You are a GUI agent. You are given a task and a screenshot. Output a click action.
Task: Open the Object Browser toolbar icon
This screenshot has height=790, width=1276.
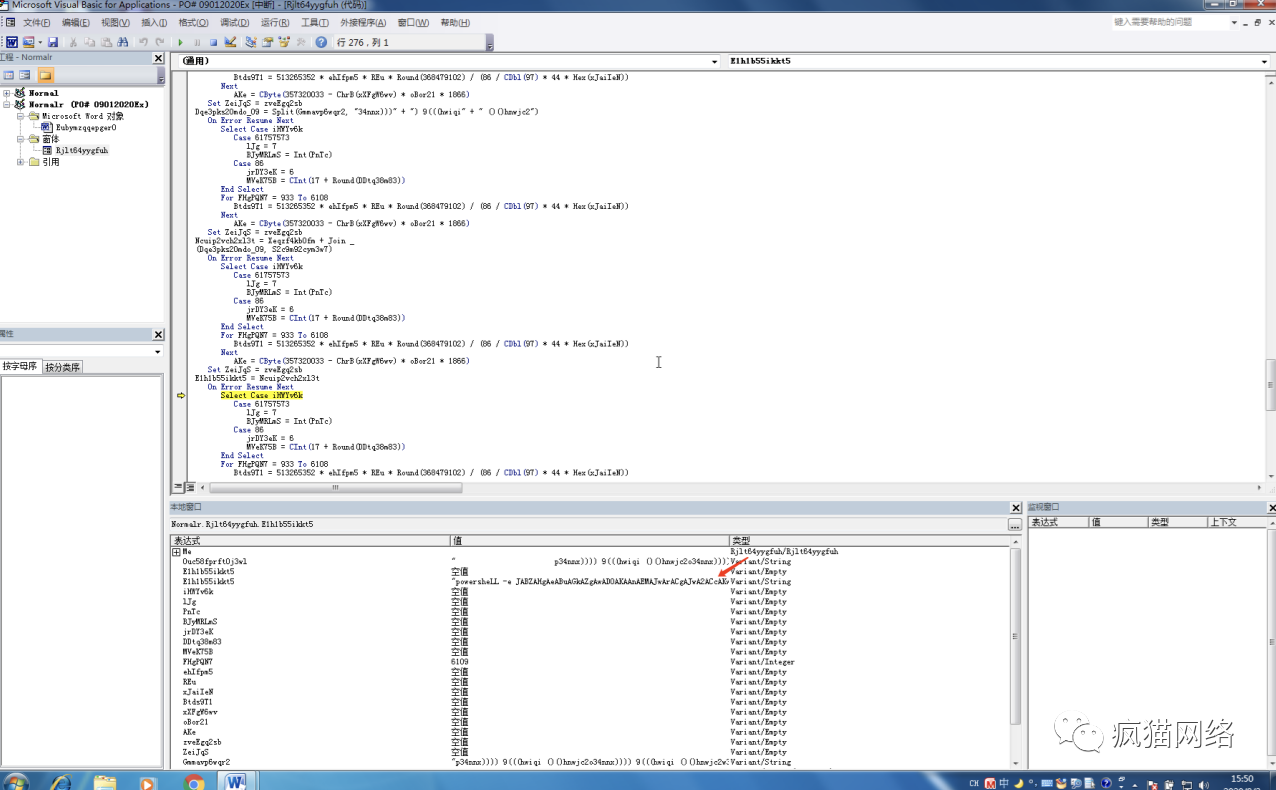284,42
